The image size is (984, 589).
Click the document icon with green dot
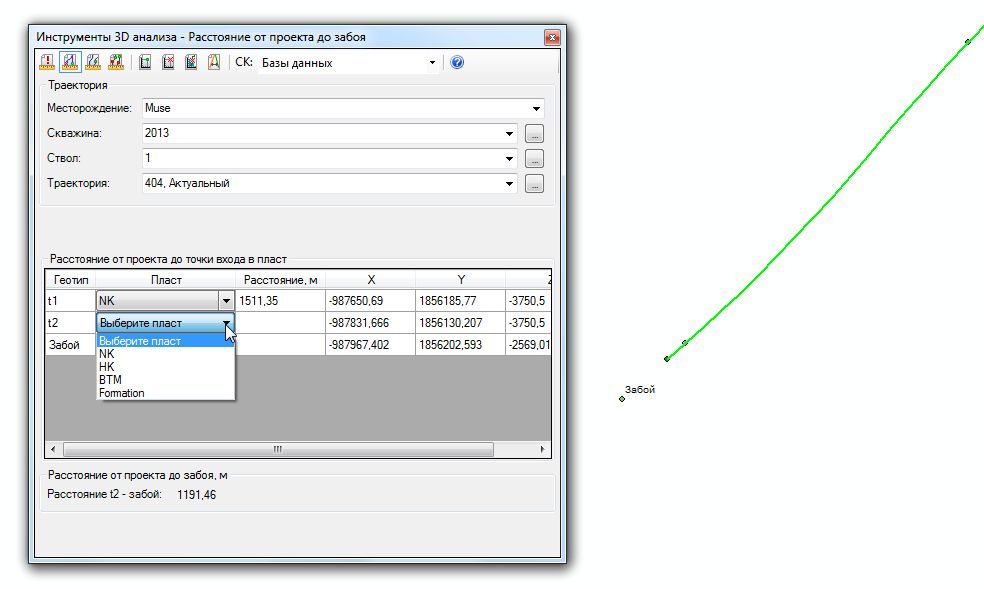click(x=145, y=62)
